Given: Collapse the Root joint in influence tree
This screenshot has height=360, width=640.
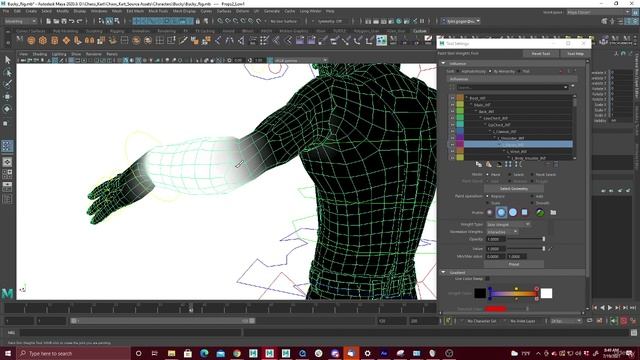Looking at the screenshot, I should click(467, 98).
